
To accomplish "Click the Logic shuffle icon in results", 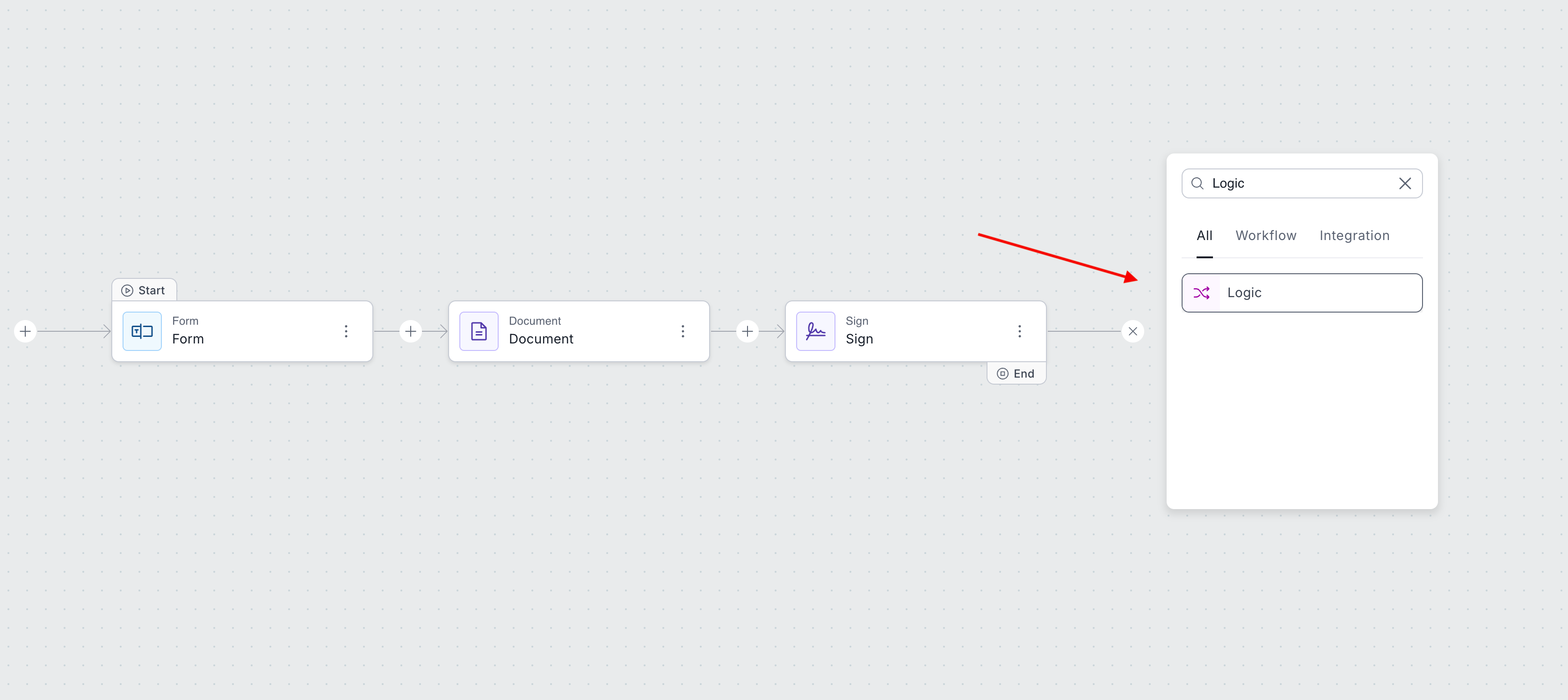I will tap(1201, 293).
